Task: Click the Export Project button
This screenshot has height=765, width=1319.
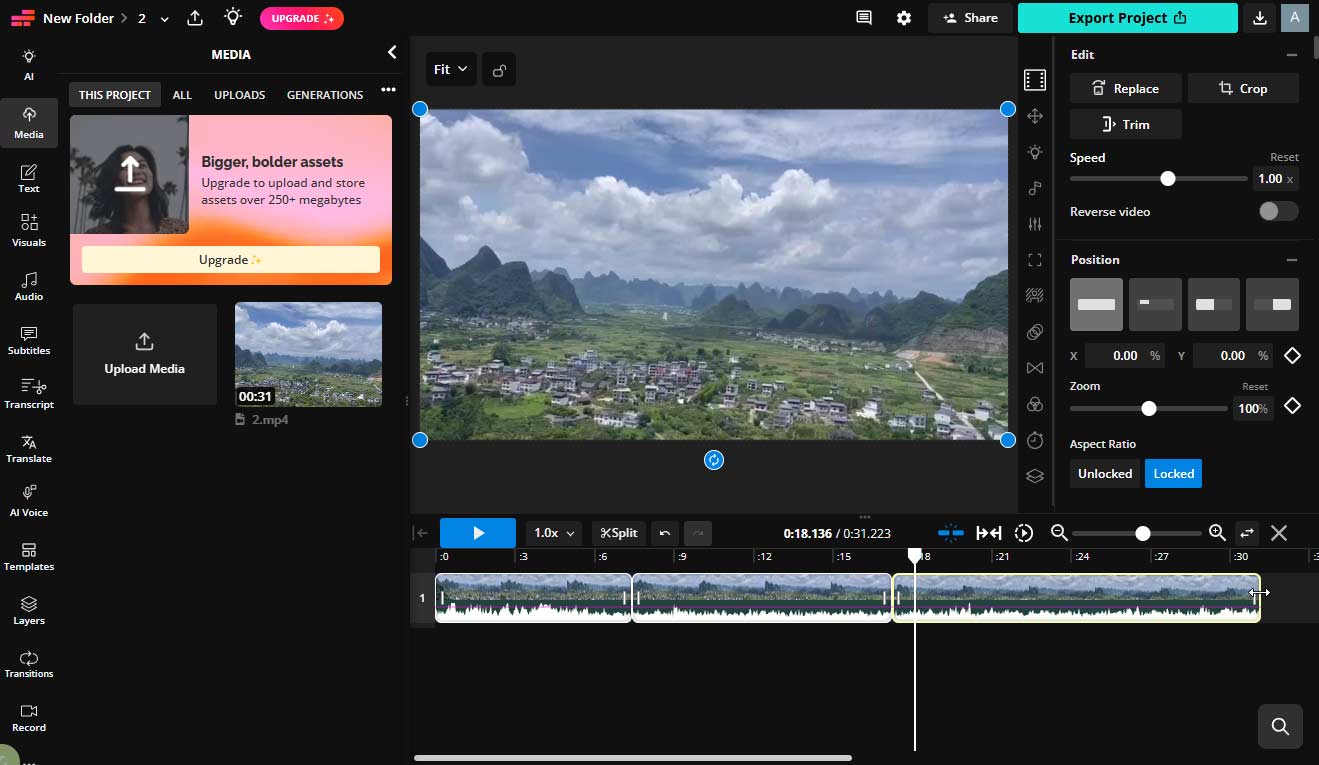Action: [x=1127, y=18]
